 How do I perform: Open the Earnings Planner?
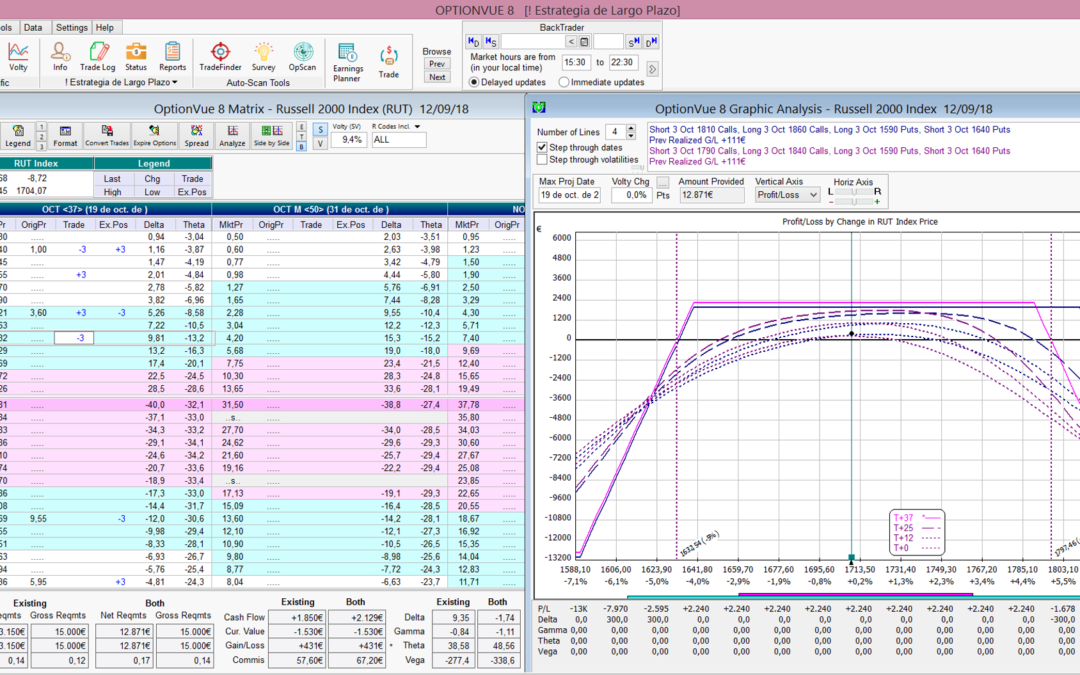[x=348, y=63]
